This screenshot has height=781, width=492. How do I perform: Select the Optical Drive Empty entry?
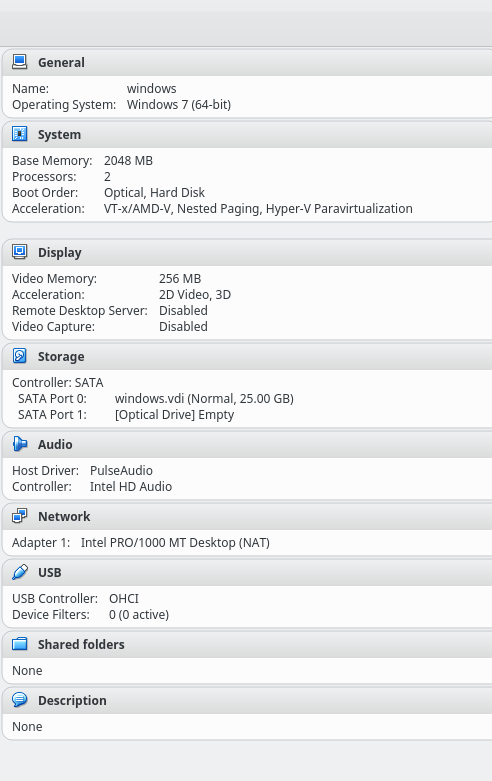(174, 415)
